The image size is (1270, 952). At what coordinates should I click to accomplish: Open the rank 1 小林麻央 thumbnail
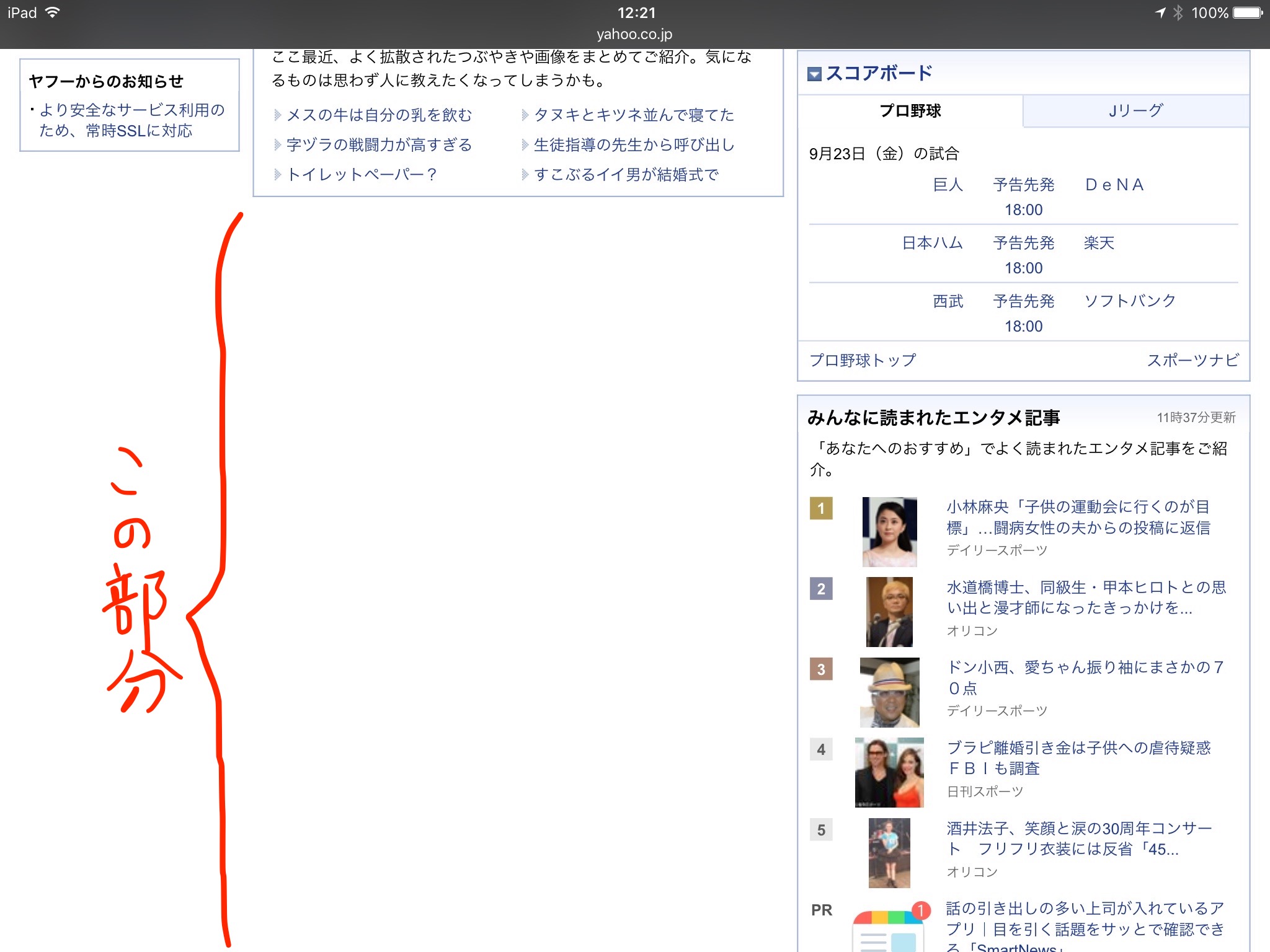click(x=889, y=532)
